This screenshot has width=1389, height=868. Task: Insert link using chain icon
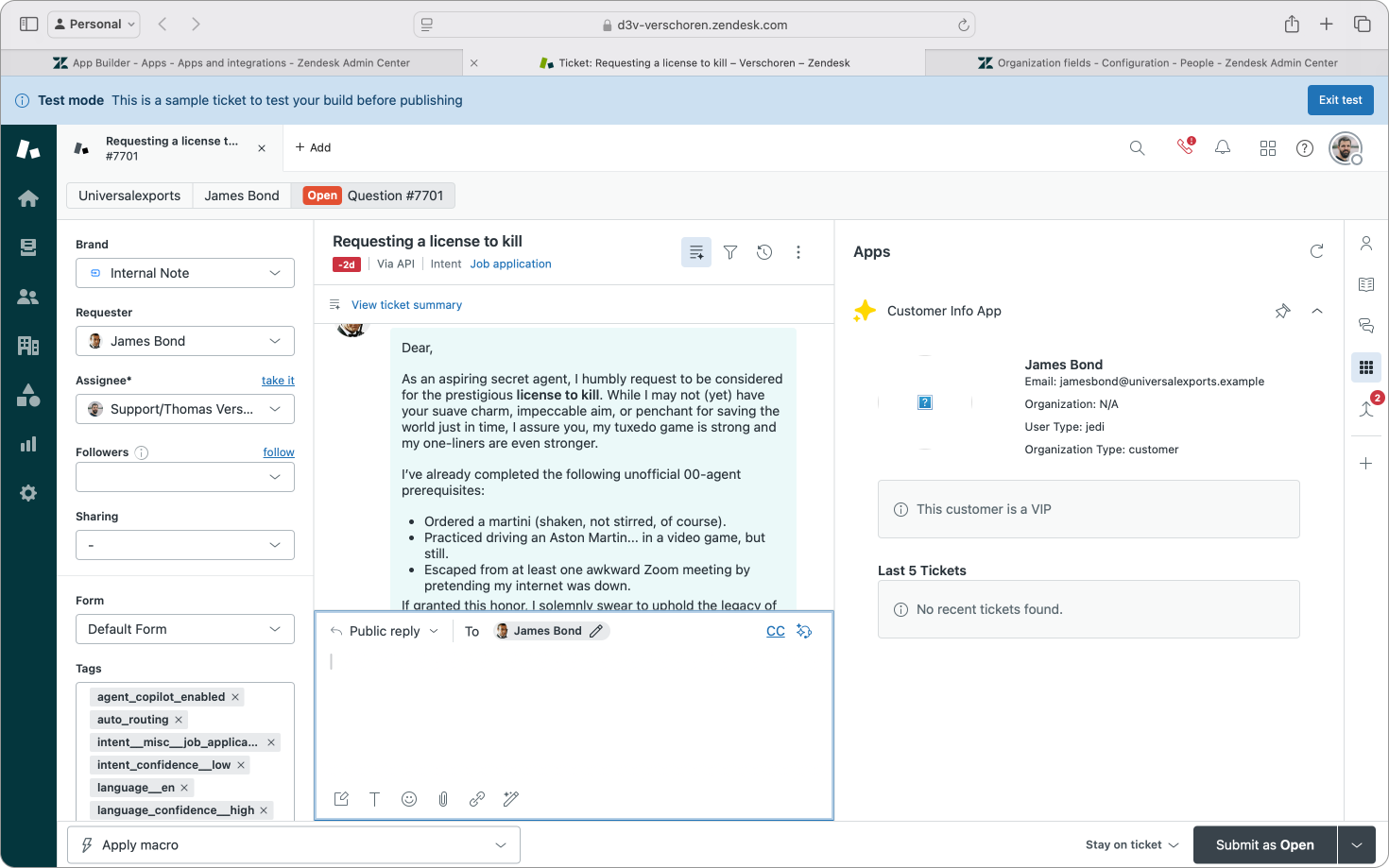[x=477, y=799]
